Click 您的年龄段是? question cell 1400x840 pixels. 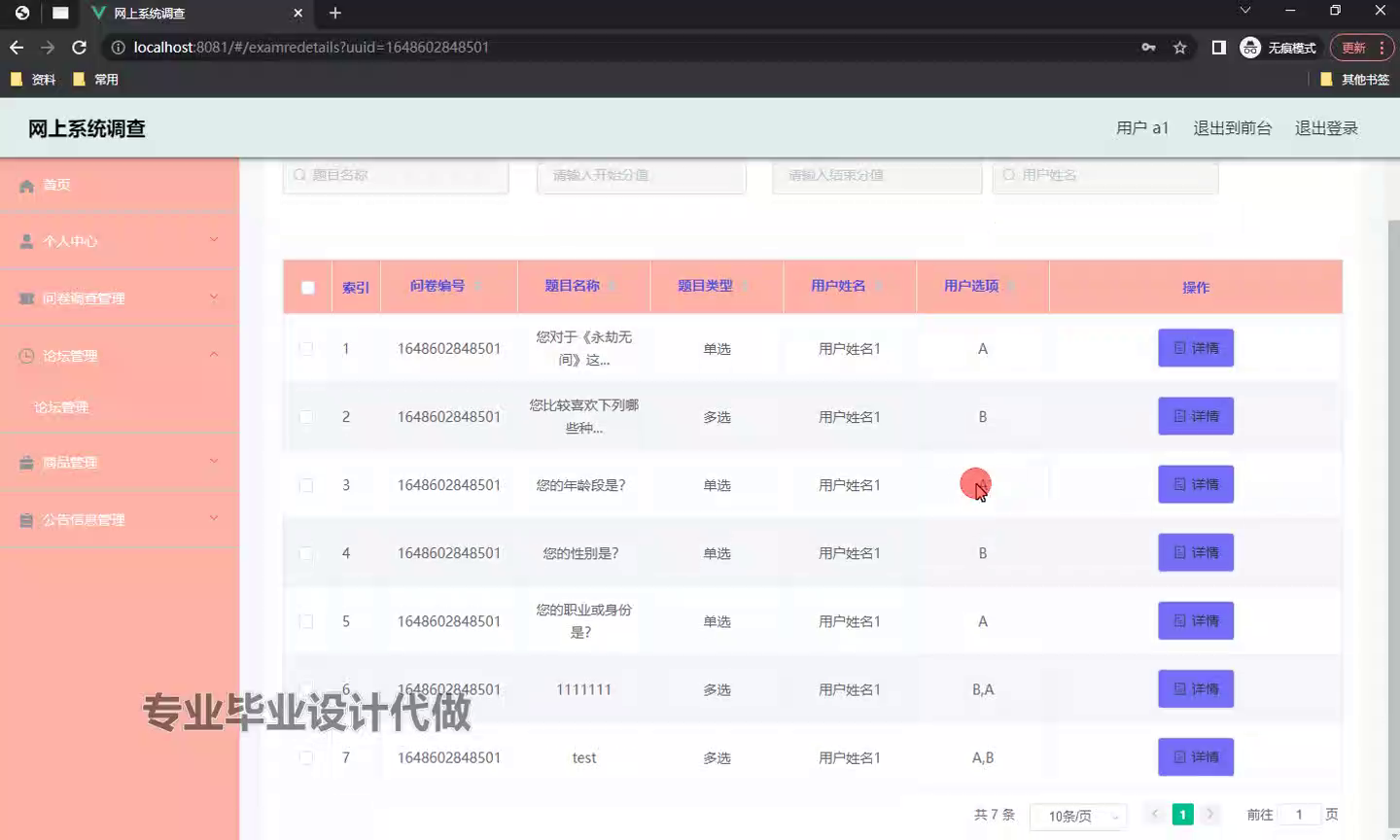click(x=581, y=485)
